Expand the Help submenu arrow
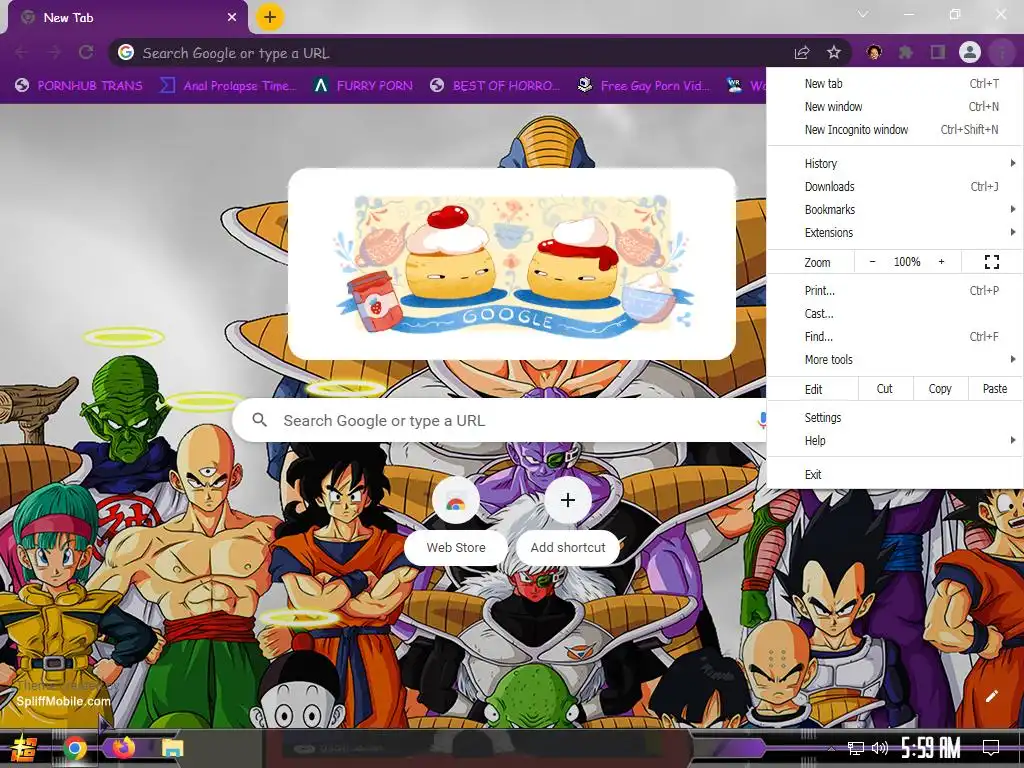Viewport: 1024px width, 768px height. 1012,441
